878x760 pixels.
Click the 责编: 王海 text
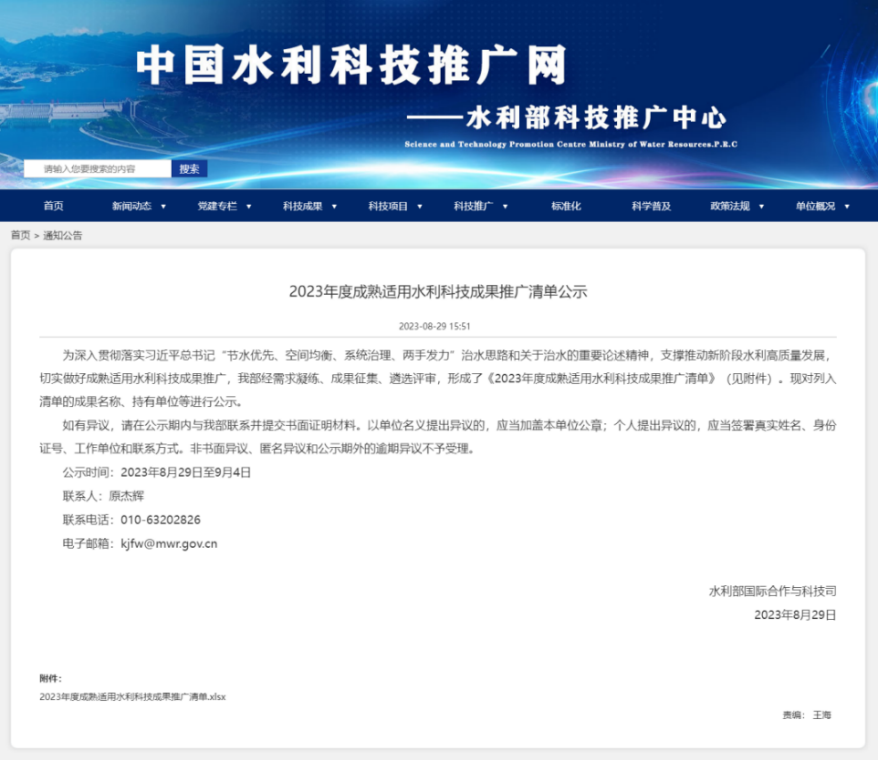coord(807,715)
